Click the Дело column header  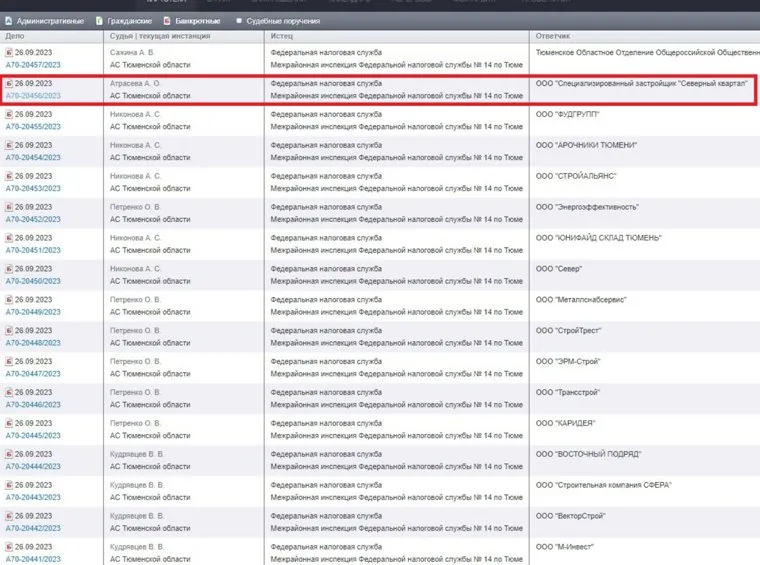pyautogui.click(x=16, y=36)
